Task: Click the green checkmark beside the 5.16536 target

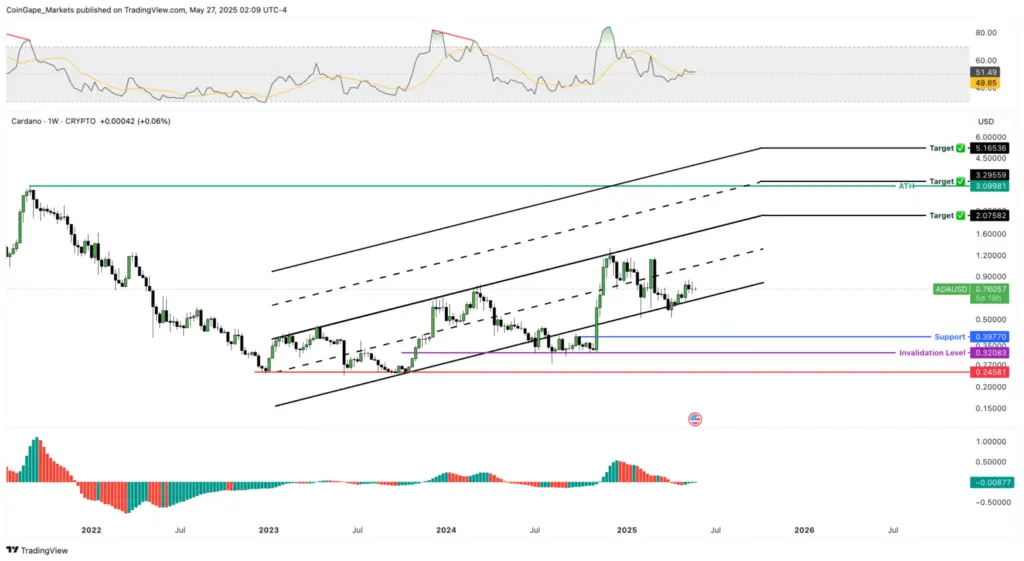Action: (x=961, y=148)
